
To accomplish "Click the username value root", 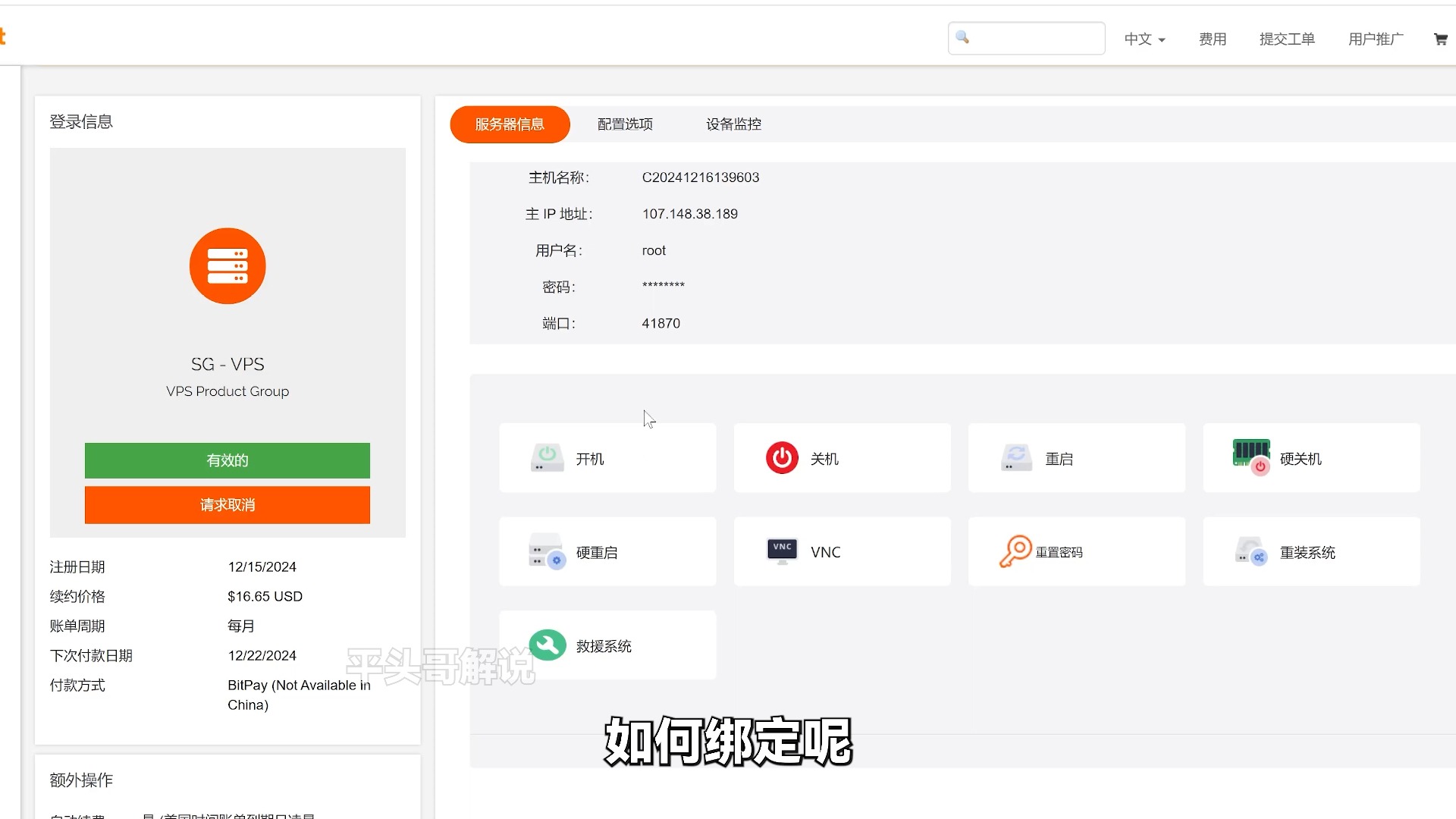I will [x=654, y=250].
